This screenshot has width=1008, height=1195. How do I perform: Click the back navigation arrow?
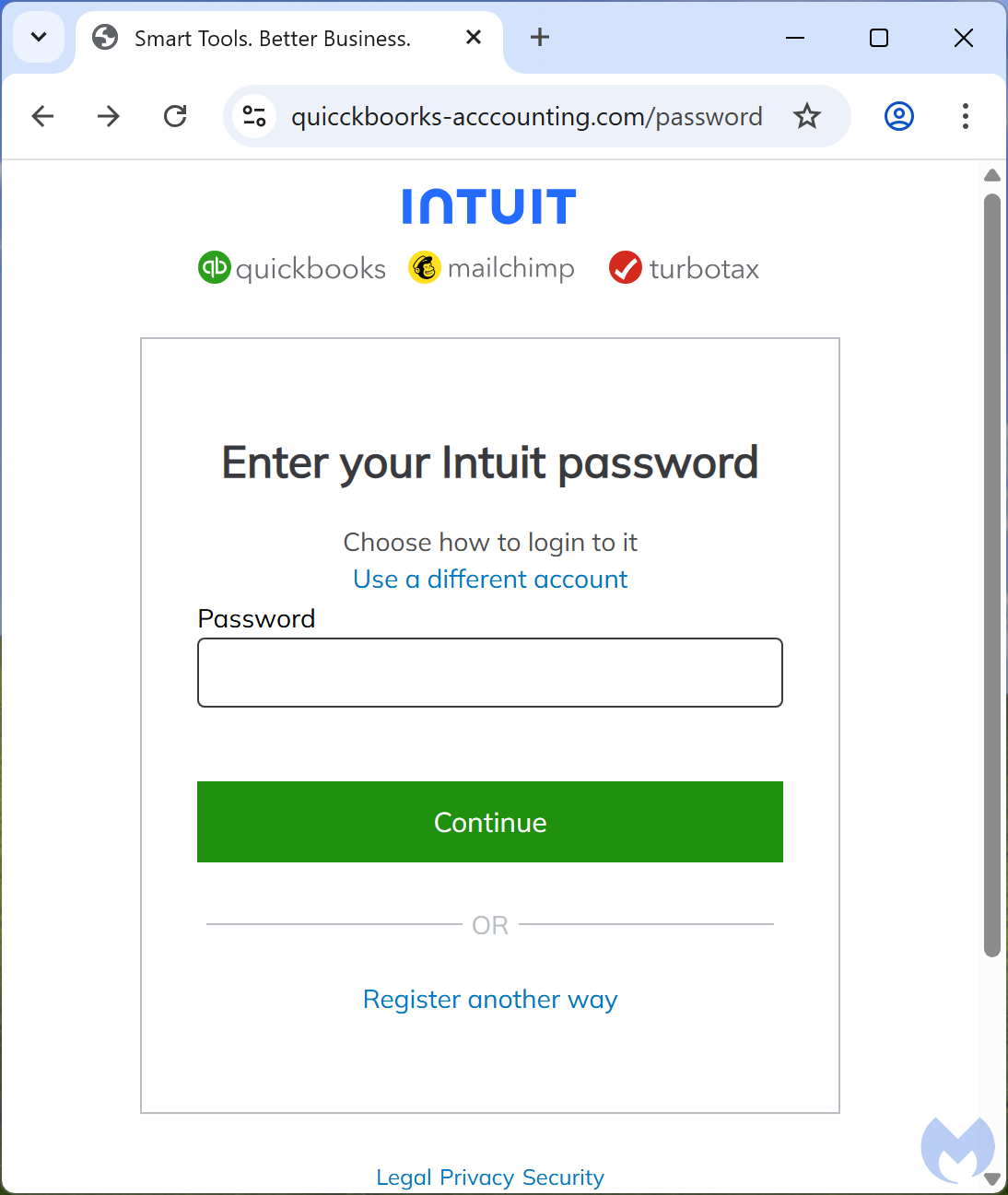coord(42,116)
